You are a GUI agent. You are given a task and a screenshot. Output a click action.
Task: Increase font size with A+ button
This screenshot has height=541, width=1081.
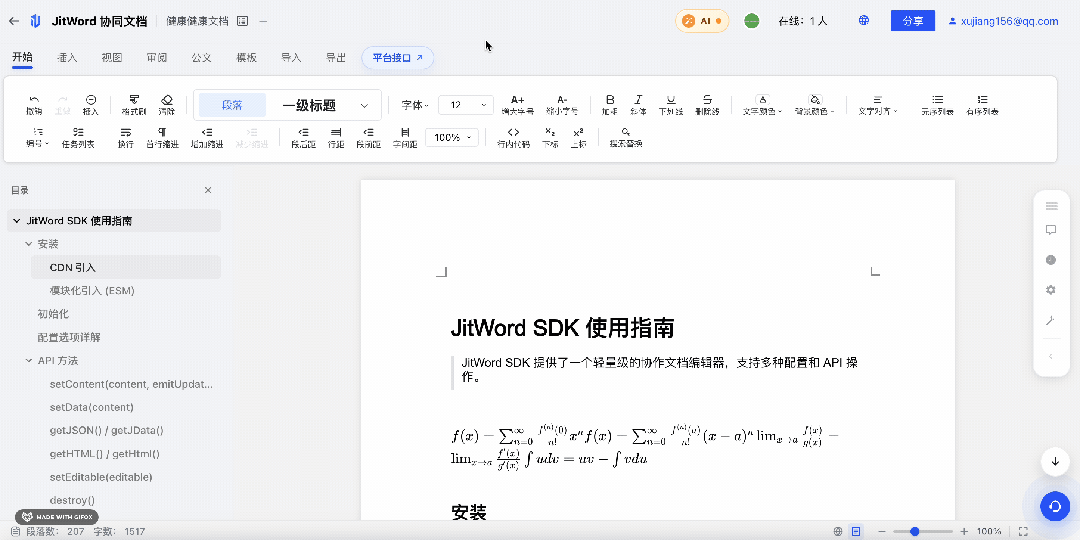517,105
